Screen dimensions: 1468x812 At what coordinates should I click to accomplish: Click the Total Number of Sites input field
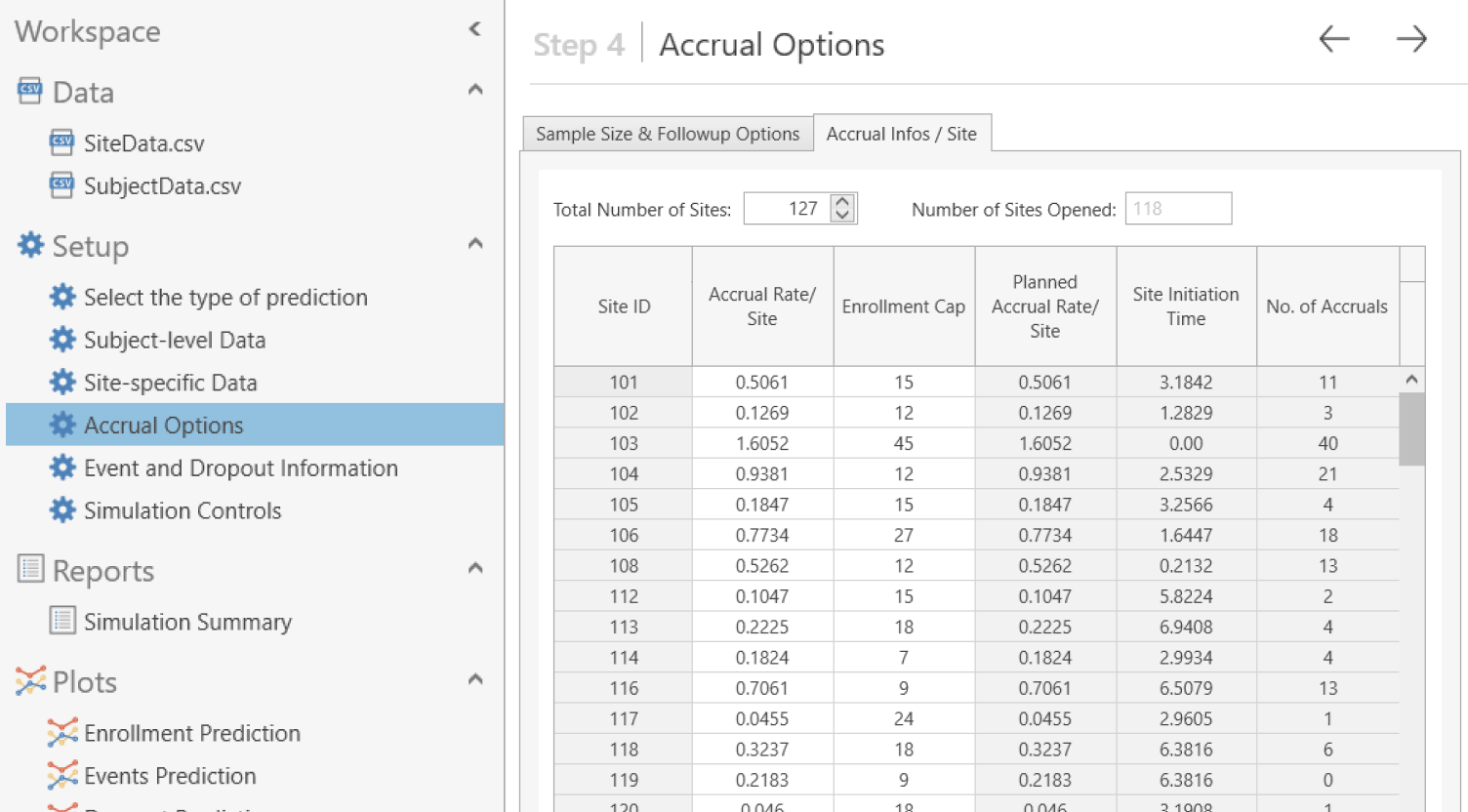(x=787, y=209)
